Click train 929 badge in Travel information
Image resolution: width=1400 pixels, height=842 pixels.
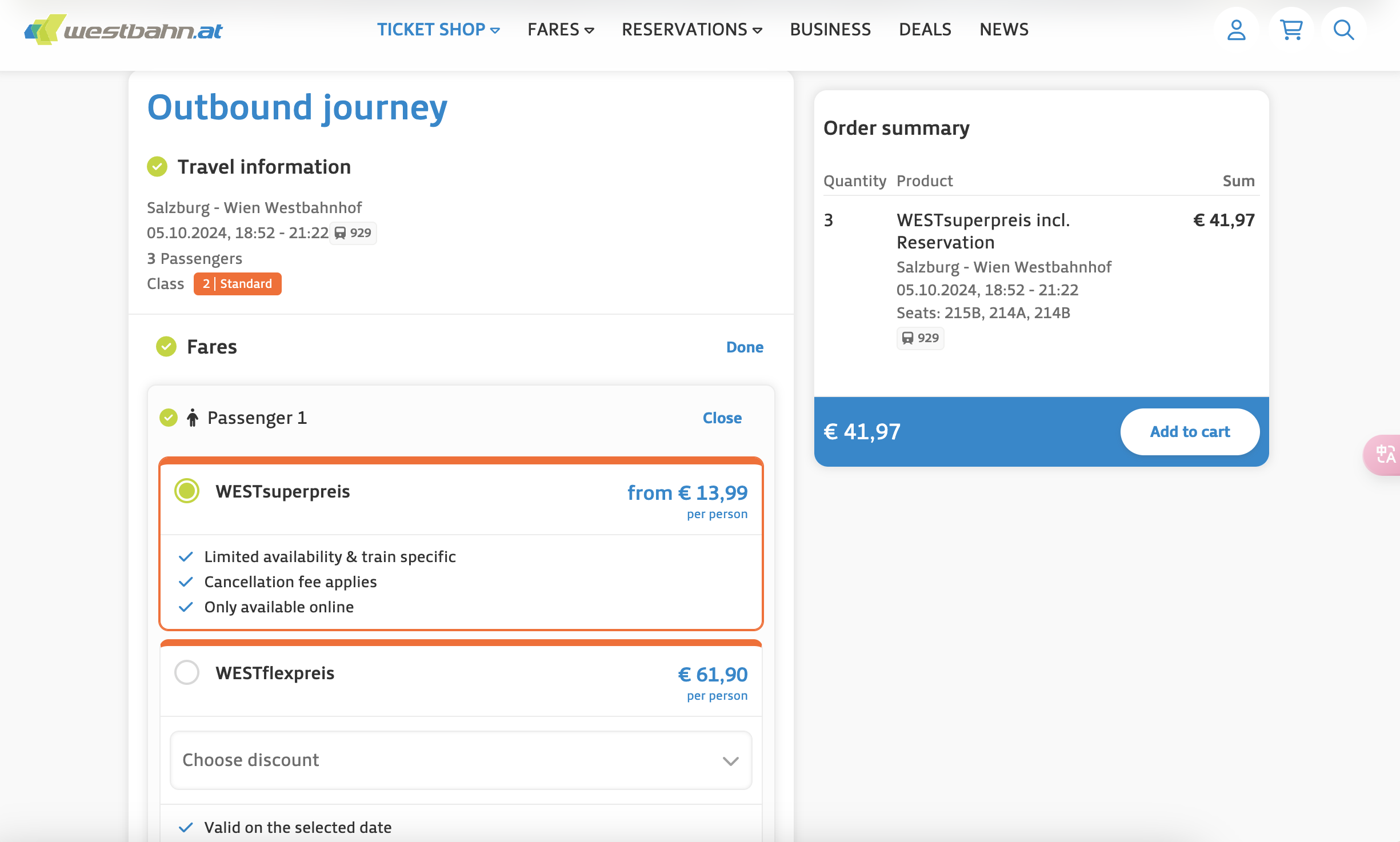click(353, 233)
